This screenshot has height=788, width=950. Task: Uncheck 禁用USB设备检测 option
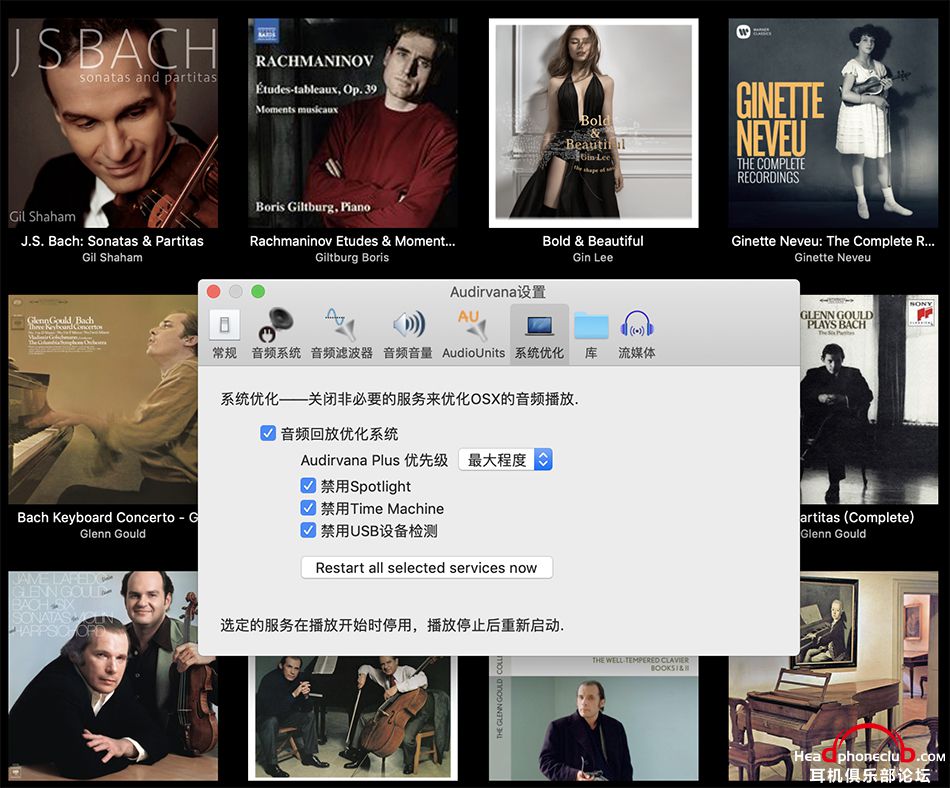pyautogui.click(x=308, y=531)
